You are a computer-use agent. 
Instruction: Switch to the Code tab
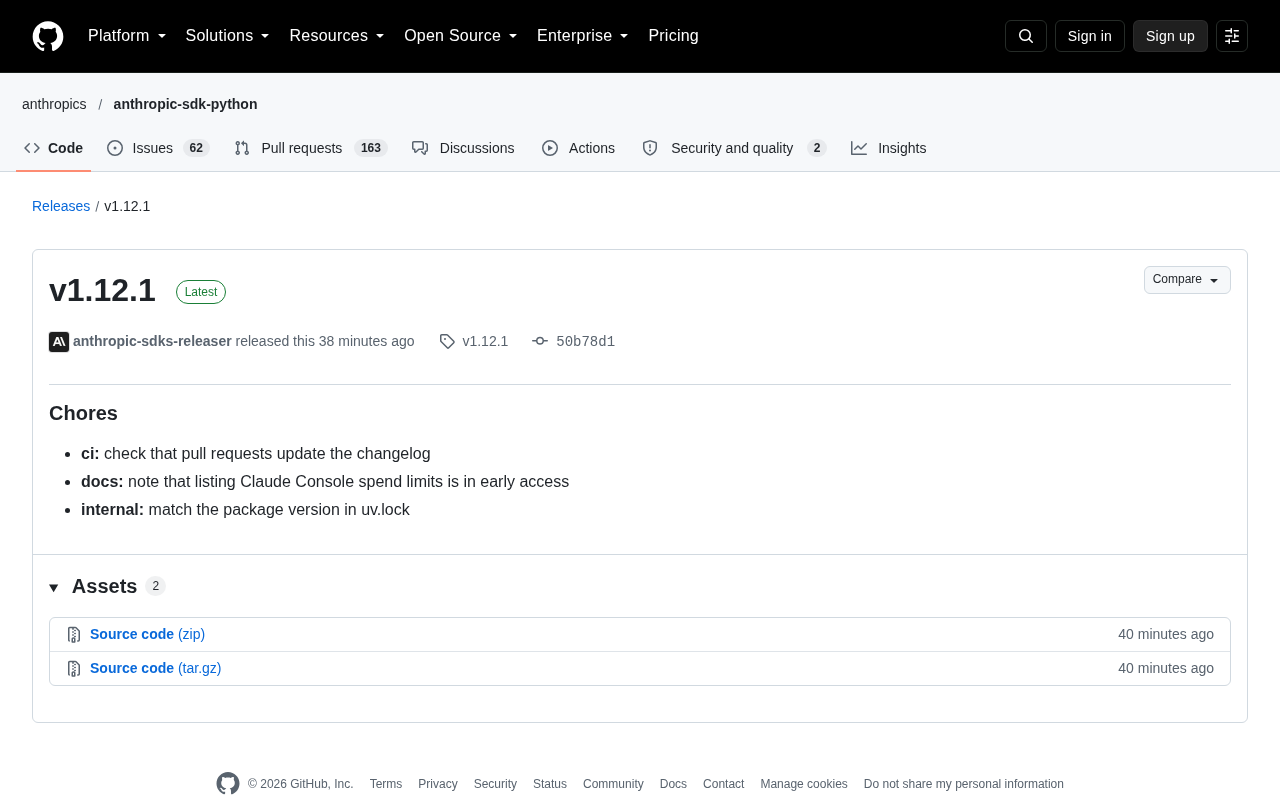tap(54, 148)
